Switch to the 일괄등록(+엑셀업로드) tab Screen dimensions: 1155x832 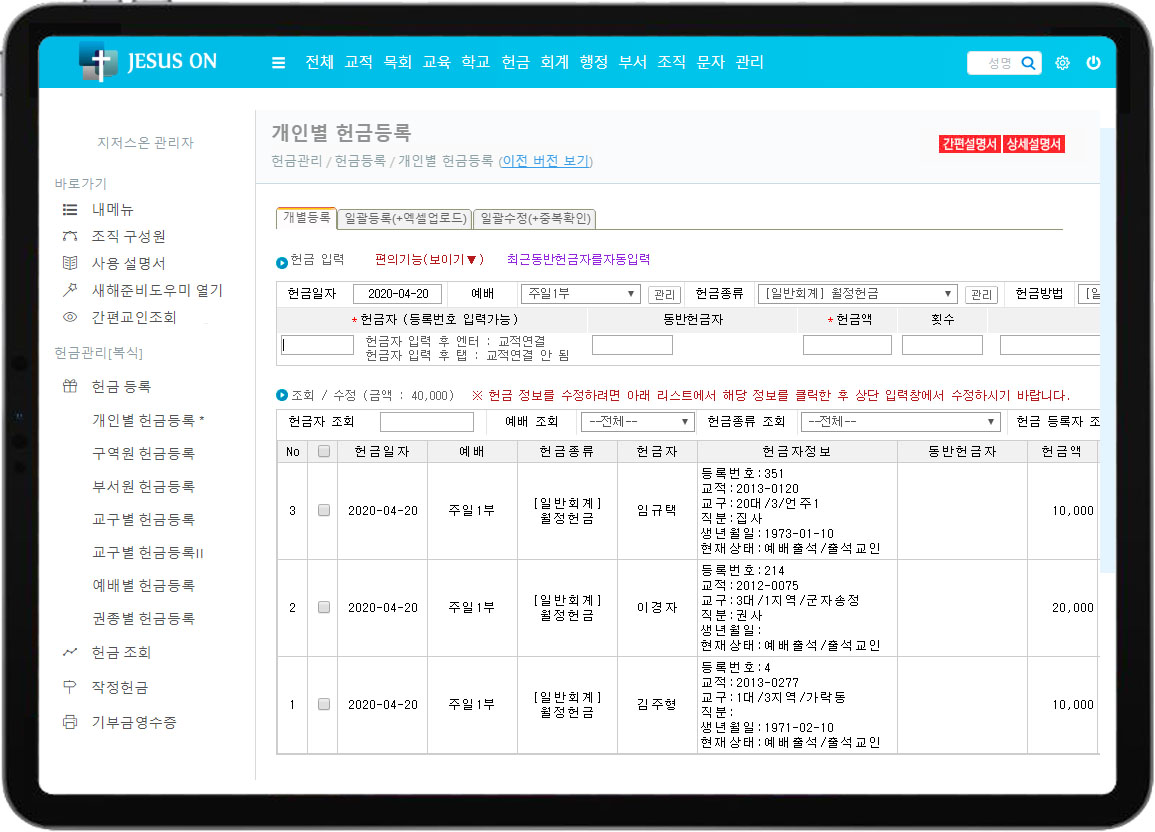404,218
